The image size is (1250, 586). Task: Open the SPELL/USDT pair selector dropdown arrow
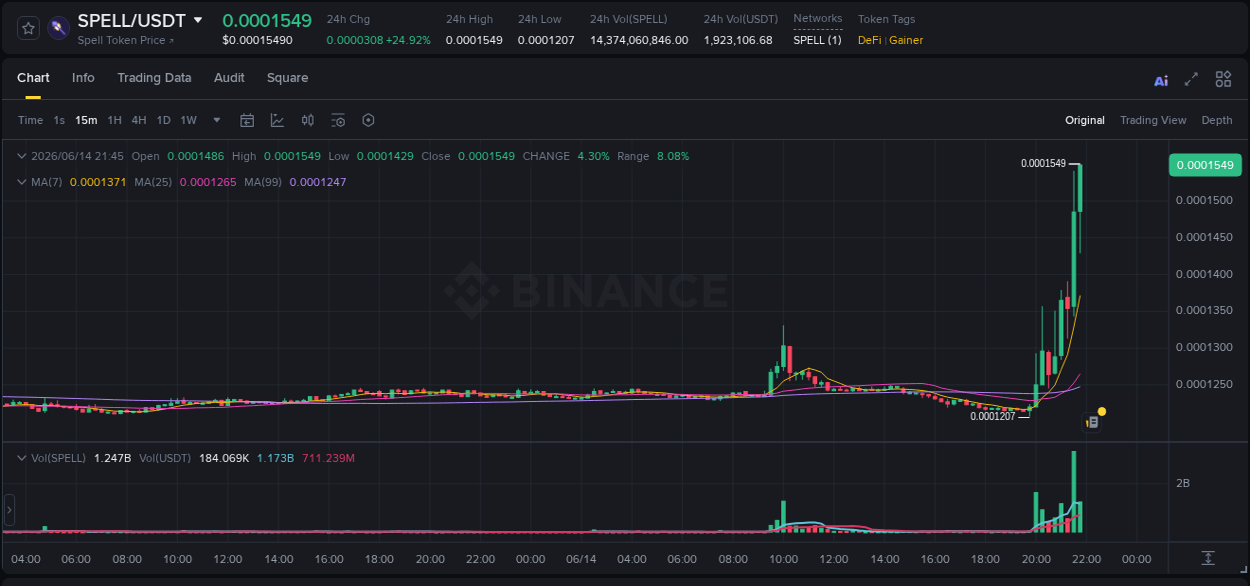click(x=198, y=20)
